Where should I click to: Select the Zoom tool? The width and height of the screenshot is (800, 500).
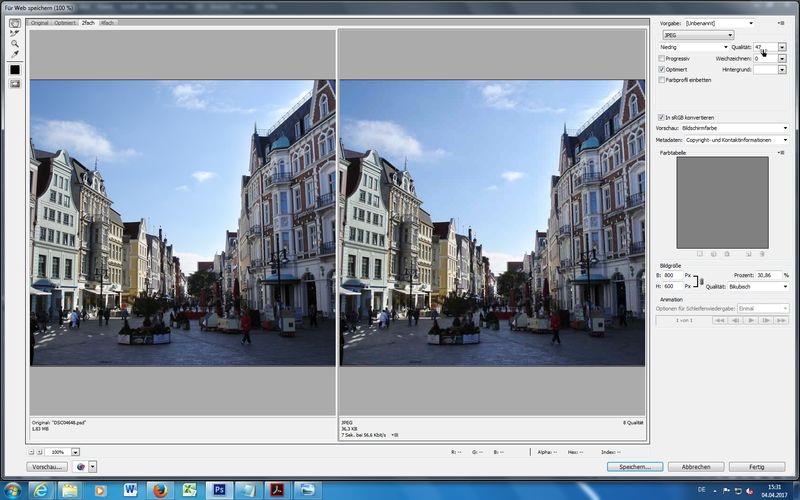tap(15, 44)
